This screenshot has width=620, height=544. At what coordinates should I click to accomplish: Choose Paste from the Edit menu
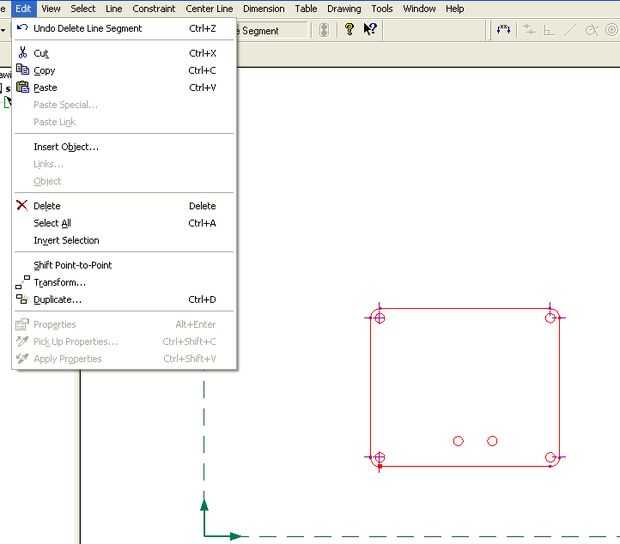124,87
